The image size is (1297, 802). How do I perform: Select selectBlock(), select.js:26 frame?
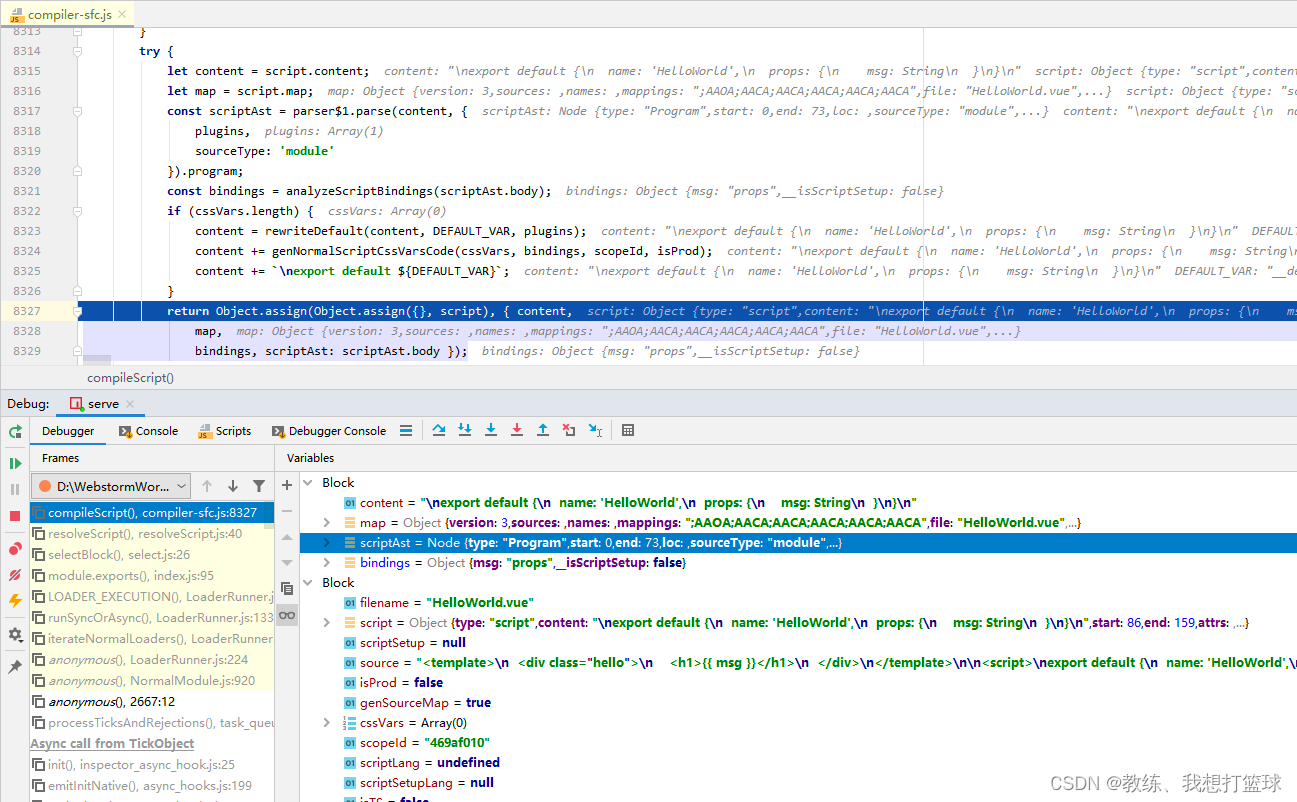pos(152,554)
